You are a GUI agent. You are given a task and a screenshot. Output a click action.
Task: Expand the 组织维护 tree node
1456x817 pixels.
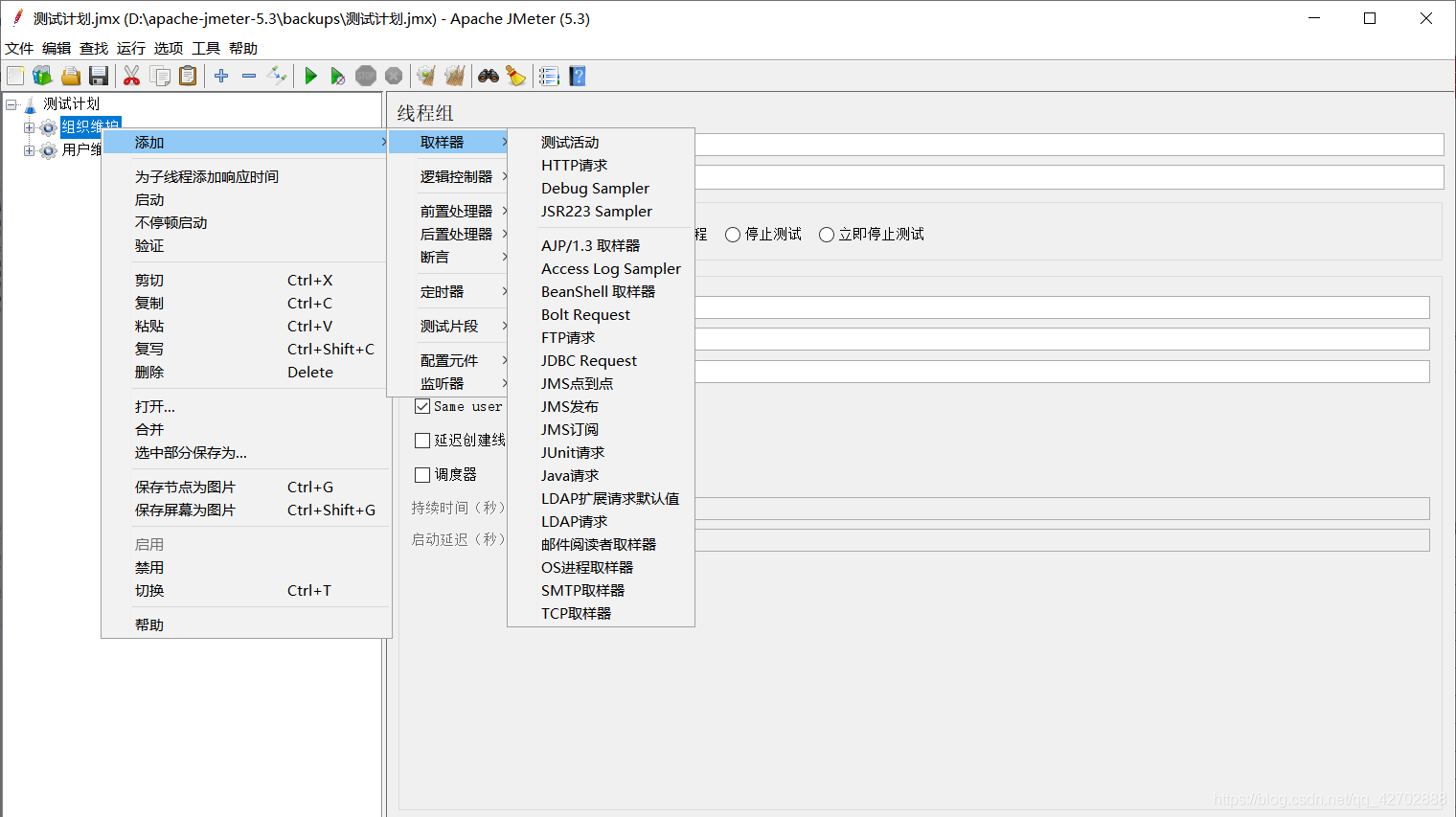29,127
